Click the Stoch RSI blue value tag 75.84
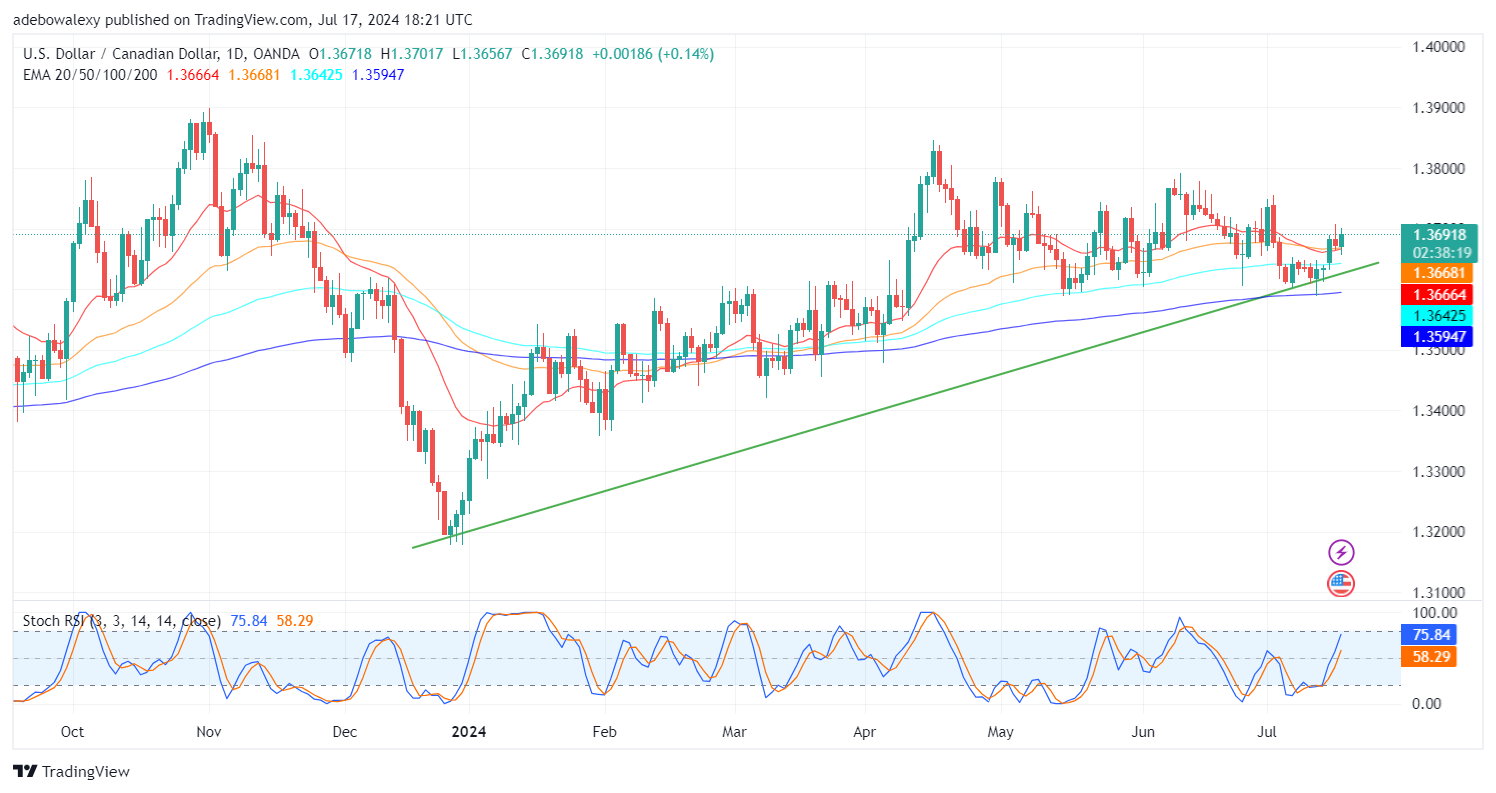Viewport: 1496px width, 793px height. (x=1428, y=635)
